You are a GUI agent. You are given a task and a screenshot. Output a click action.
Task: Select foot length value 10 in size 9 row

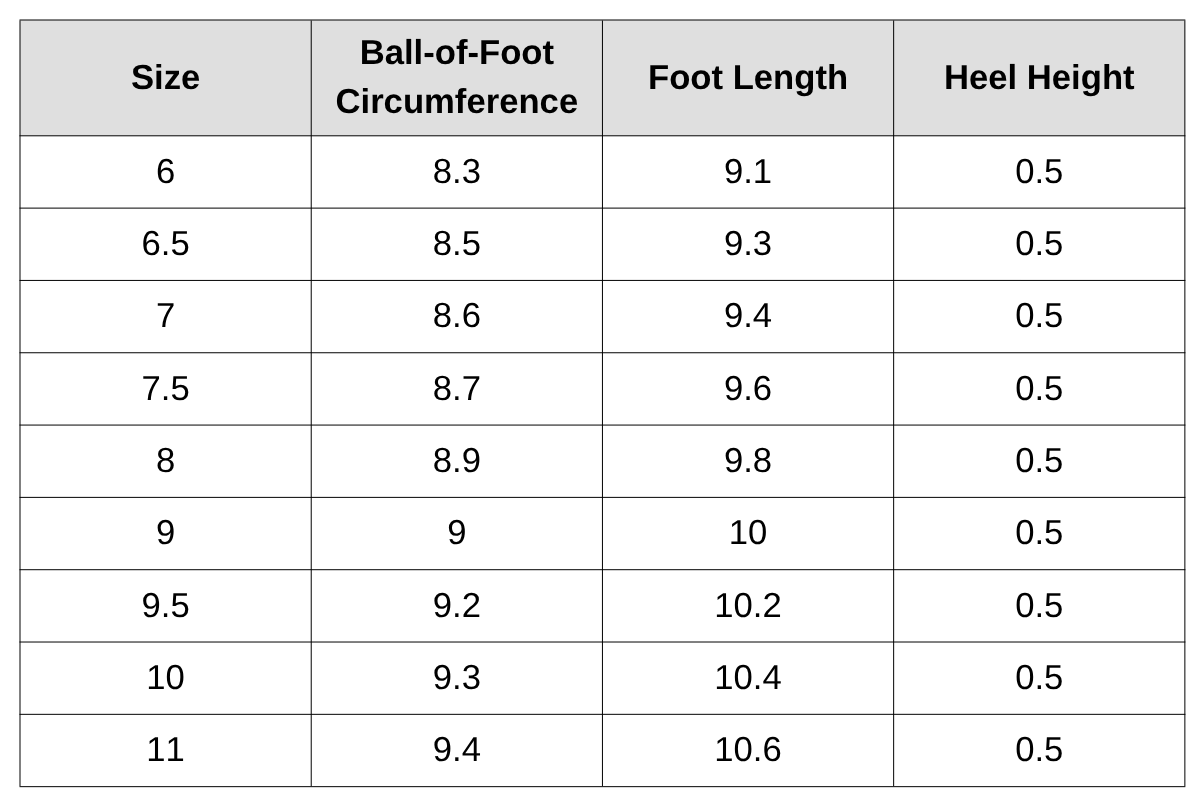pos(747,533)
